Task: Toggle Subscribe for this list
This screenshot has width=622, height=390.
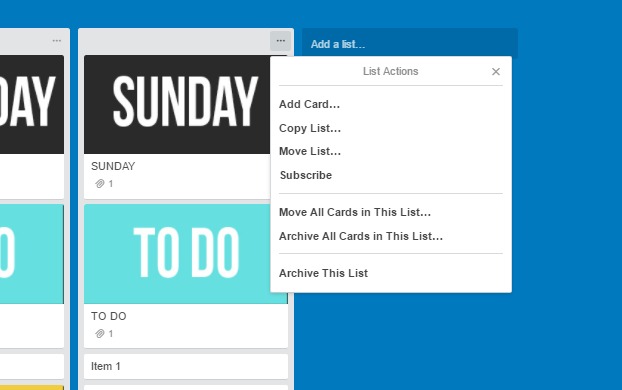Action: click(306, 175)
